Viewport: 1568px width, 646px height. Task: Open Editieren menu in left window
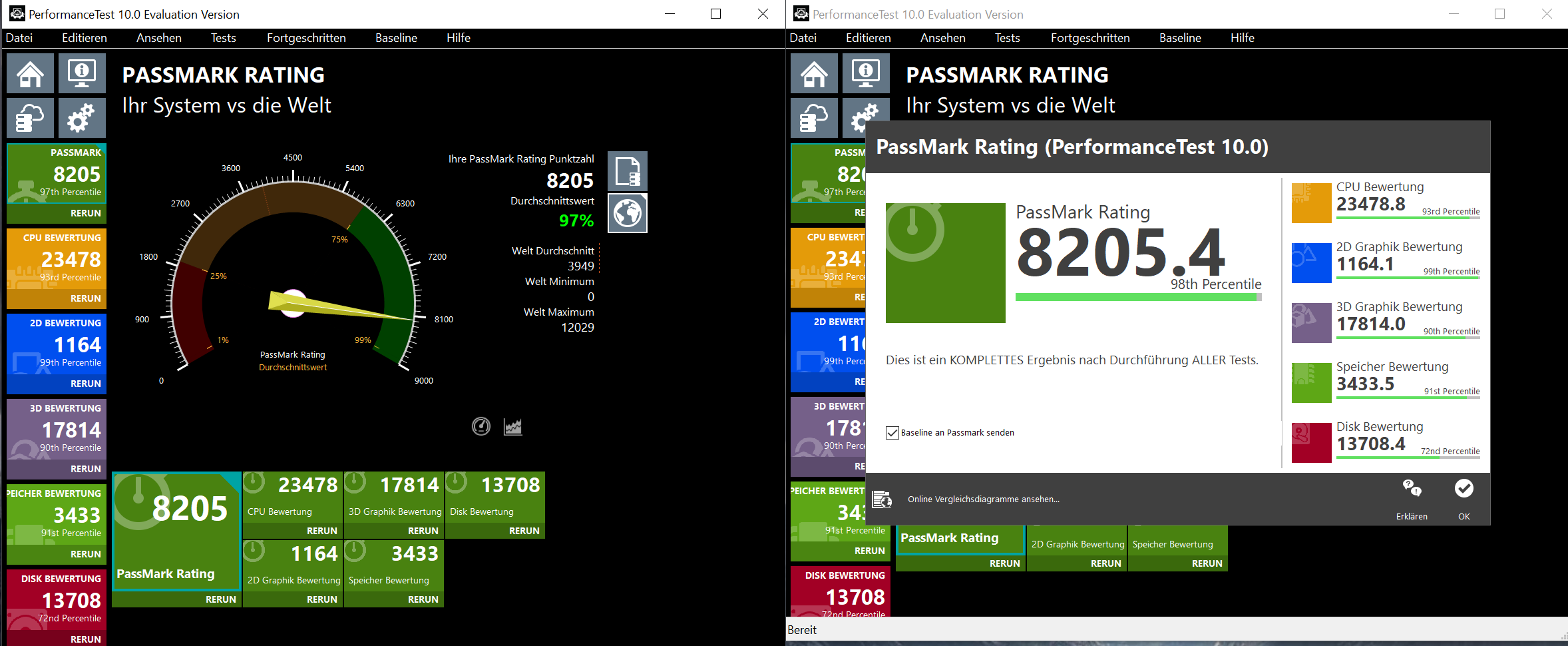[x=85, y=38]
